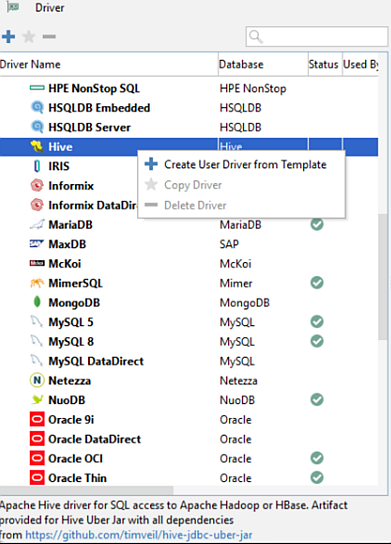Click the Mimer database cell

coord(236,283)
